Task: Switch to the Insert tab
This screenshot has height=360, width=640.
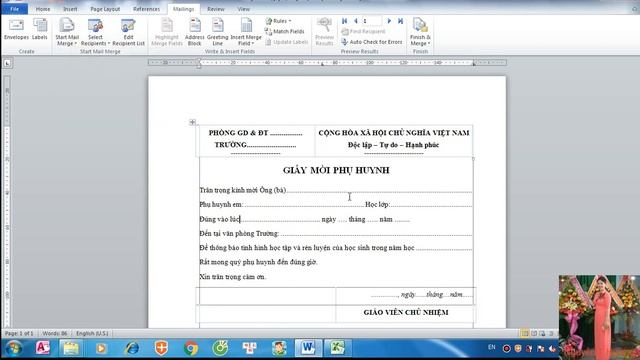Action: coord(70,9)
